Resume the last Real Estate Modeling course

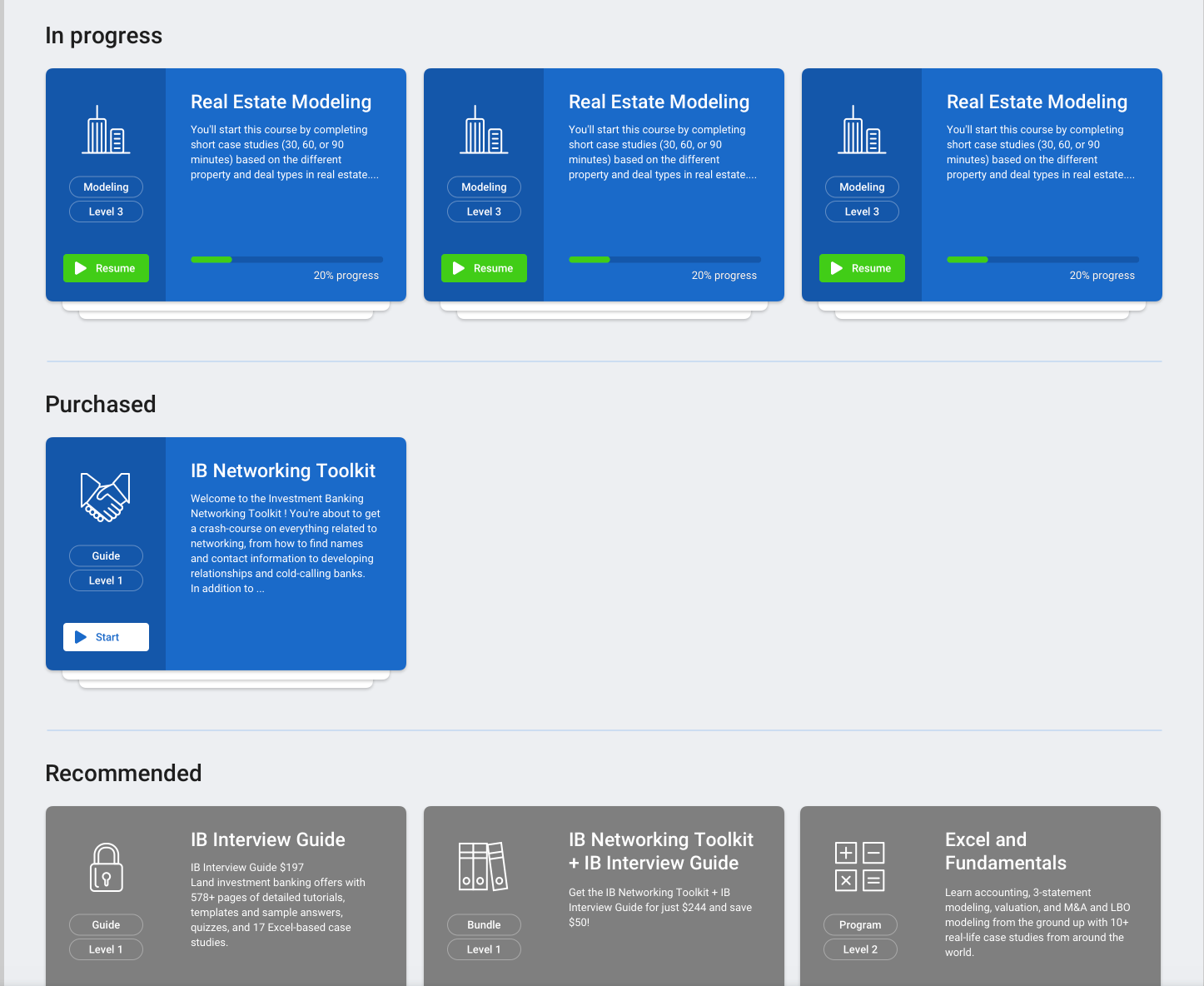pyautogui.click(x=862, y=268)
